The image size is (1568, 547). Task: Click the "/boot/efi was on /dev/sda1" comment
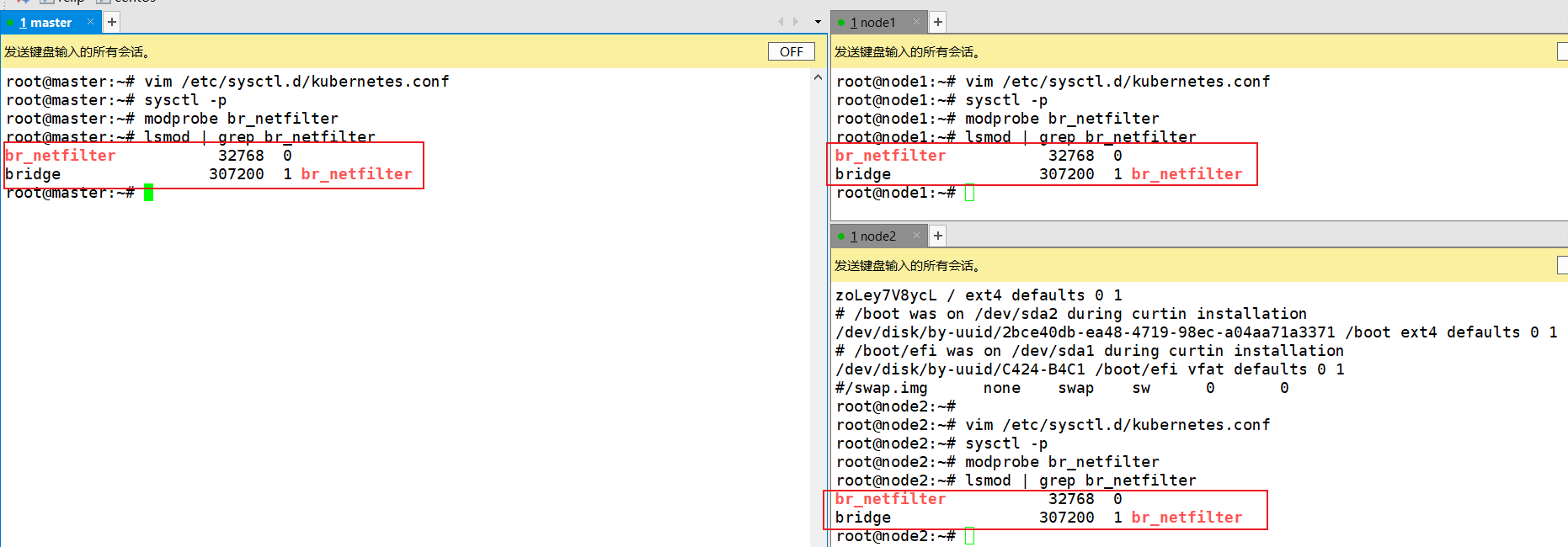(x=1090, y=351)
